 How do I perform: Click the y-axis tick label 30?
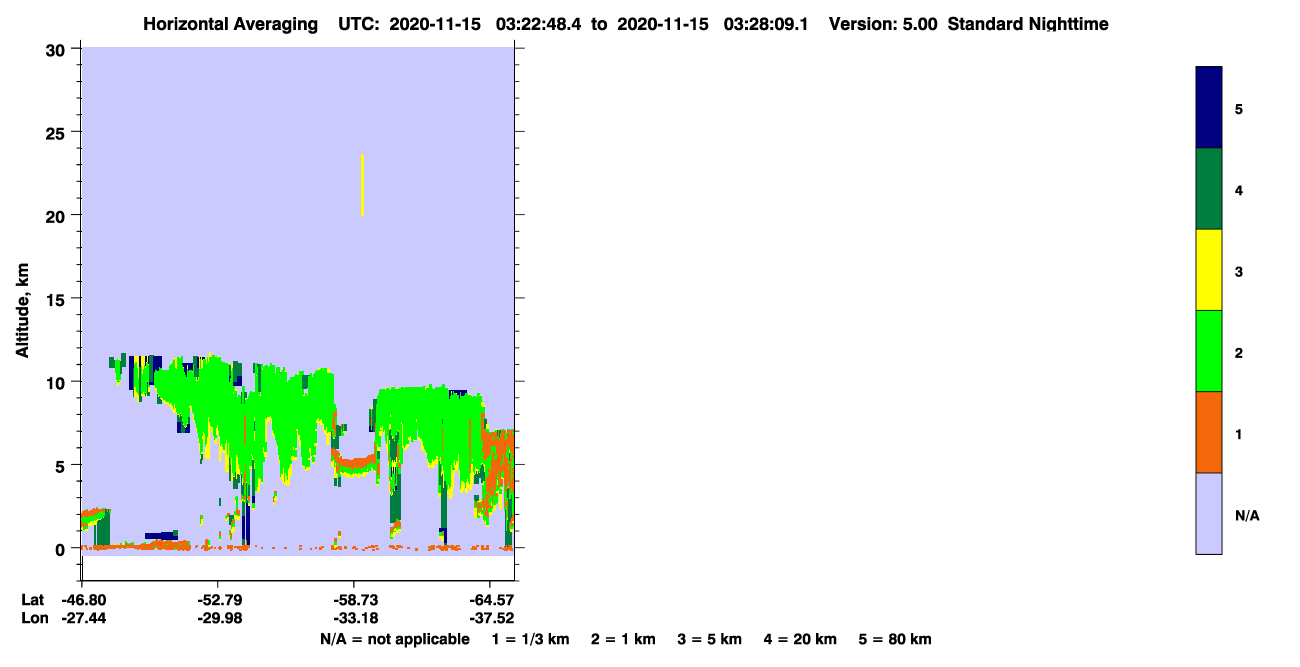click(x=58, y=49)
